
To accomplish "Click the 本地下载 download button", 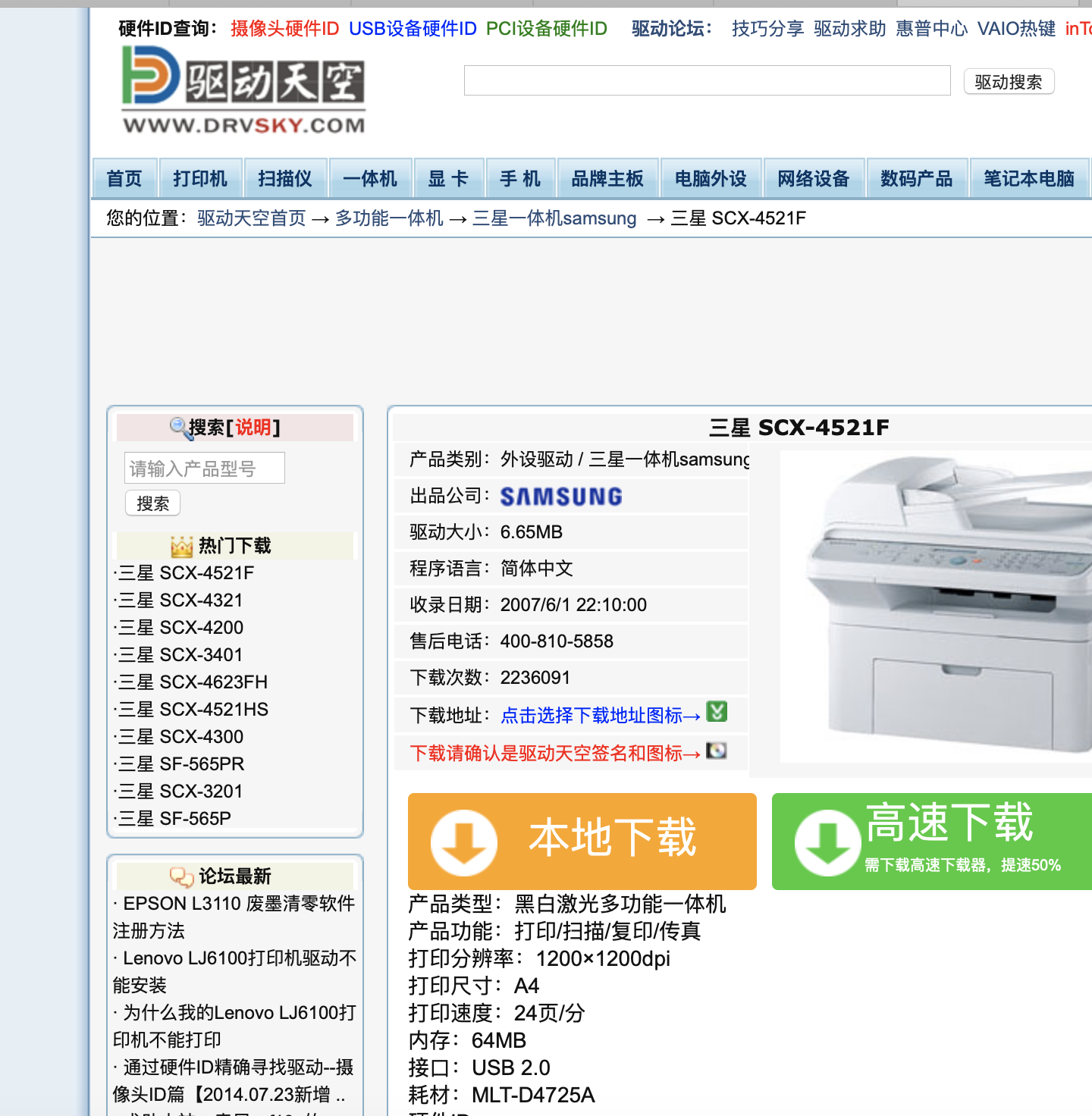I will [x=582, y=841].
